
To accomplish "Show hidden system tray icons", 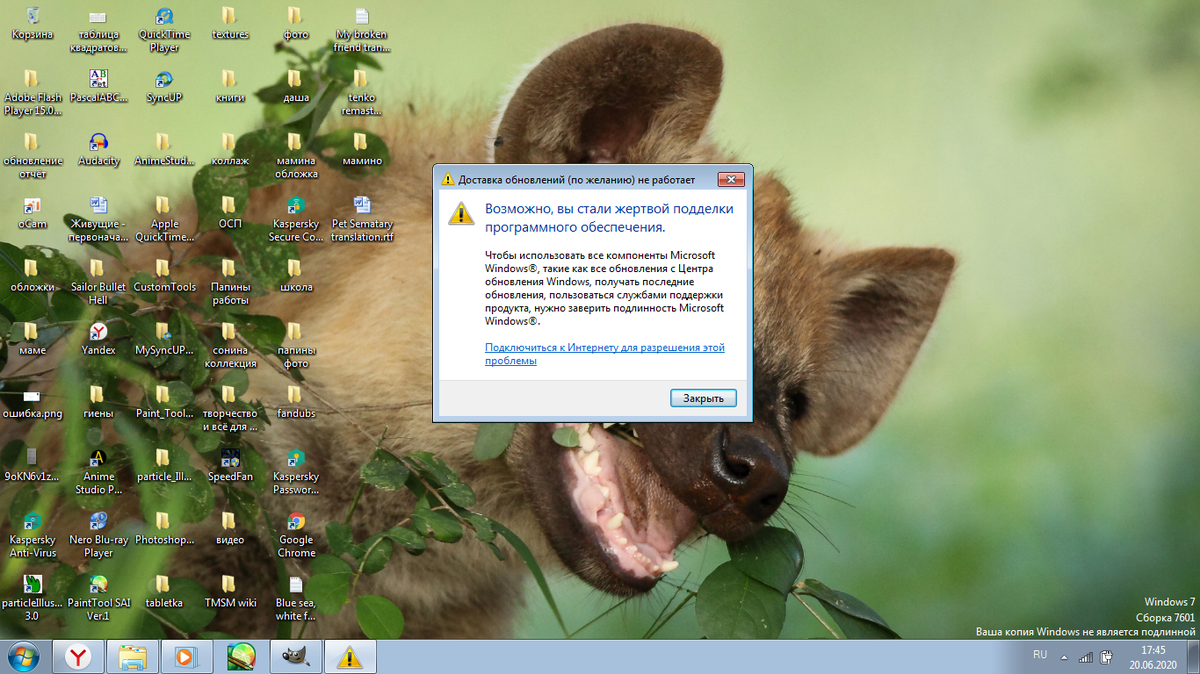I will tap(1063, 657).
